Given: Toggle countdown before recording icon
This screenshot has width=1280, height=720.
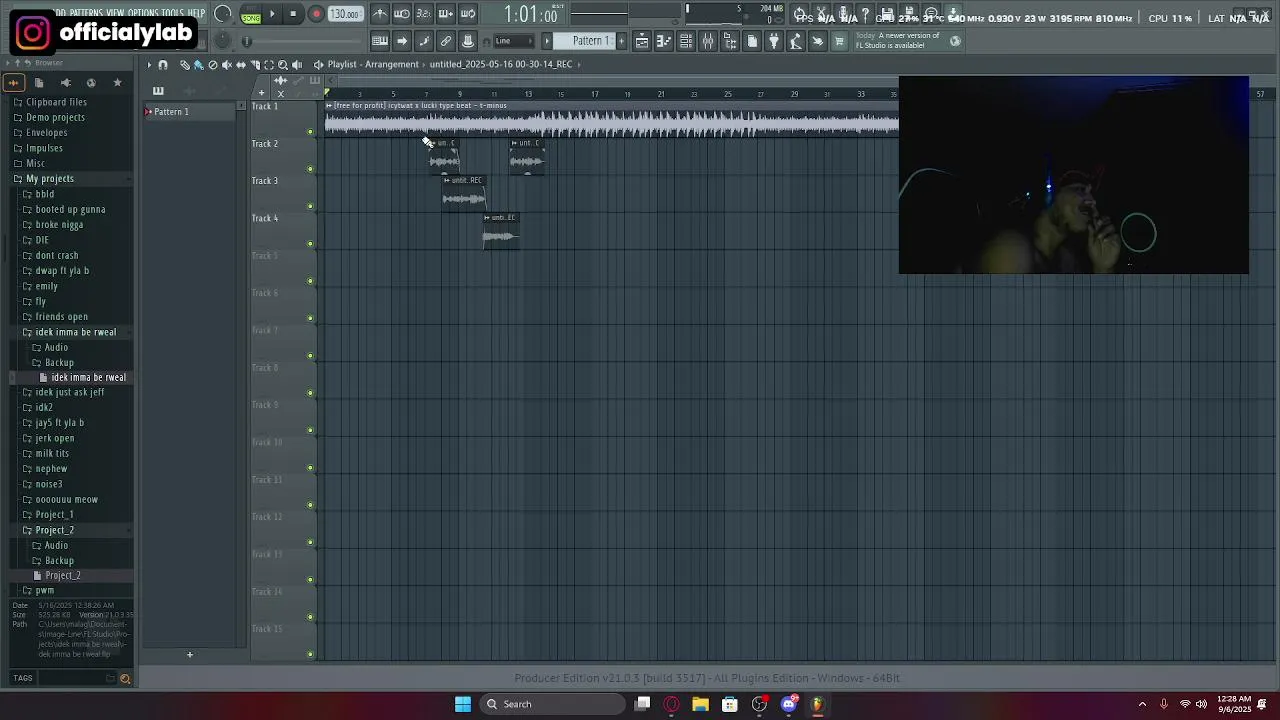Looking at the screenshot, I should pos(424,14).
